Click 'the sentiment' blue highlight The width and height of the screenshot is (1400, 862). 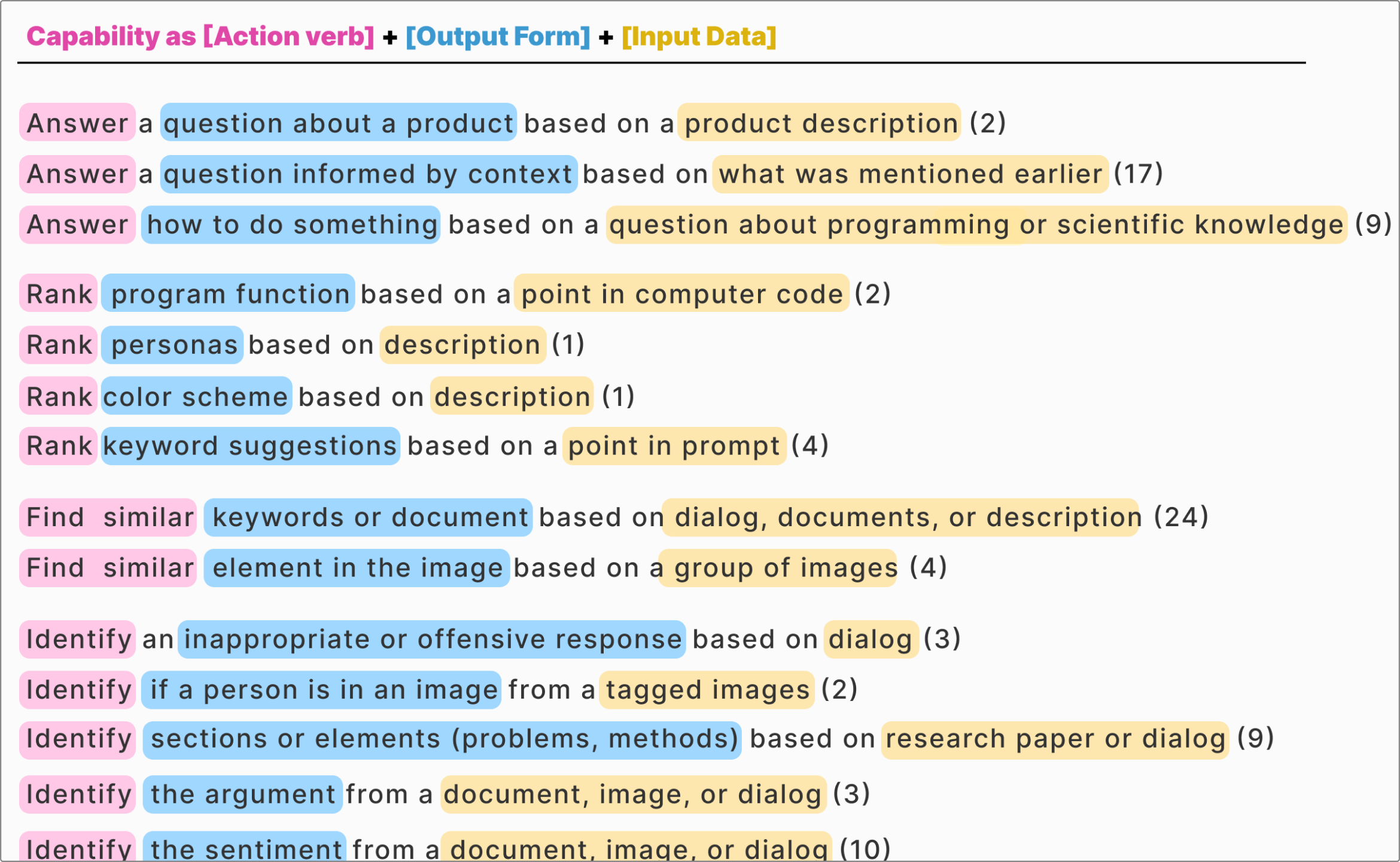click(x=245, y=846)
